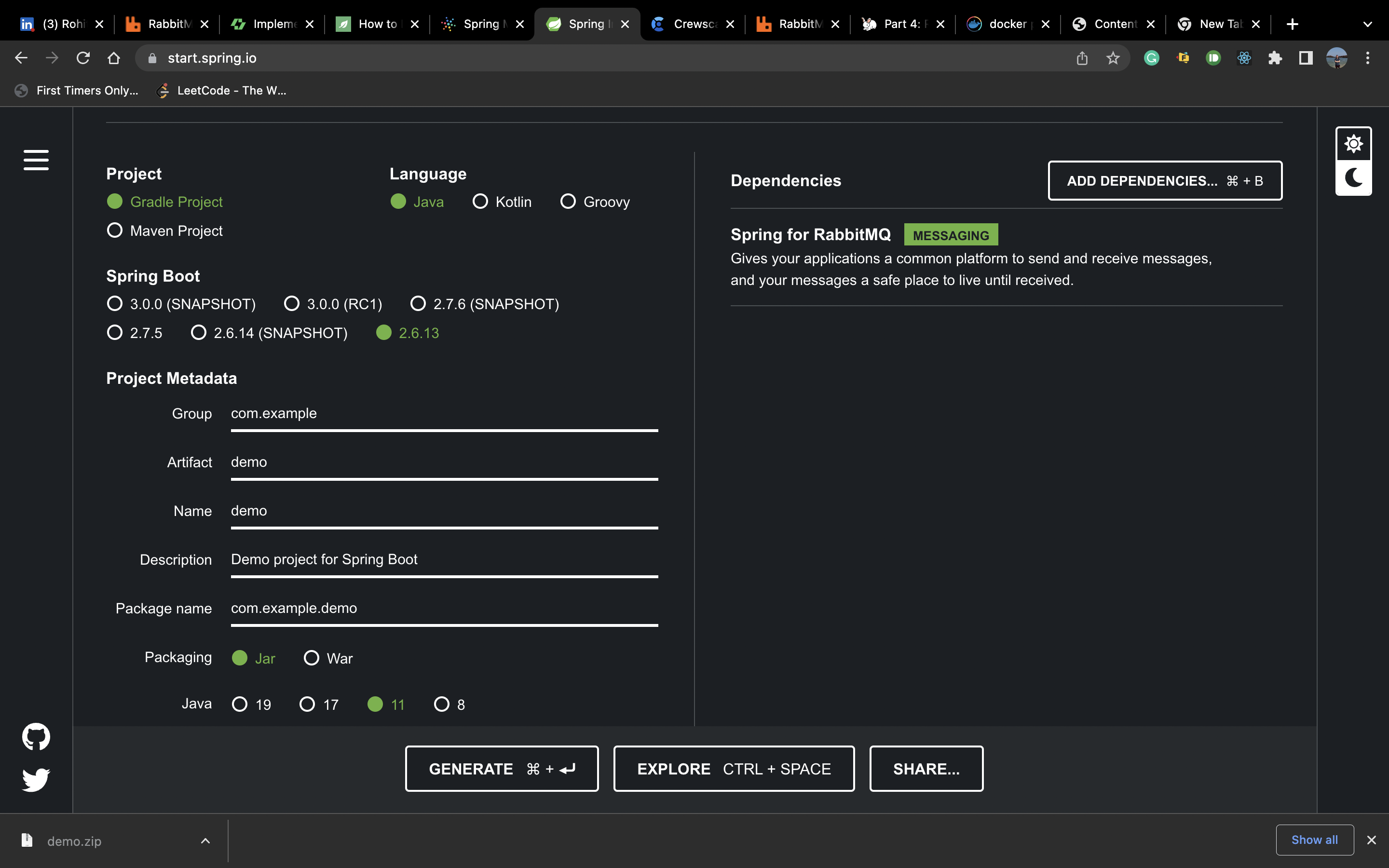Open Chrome three-dot menu

coord(1367,58)
